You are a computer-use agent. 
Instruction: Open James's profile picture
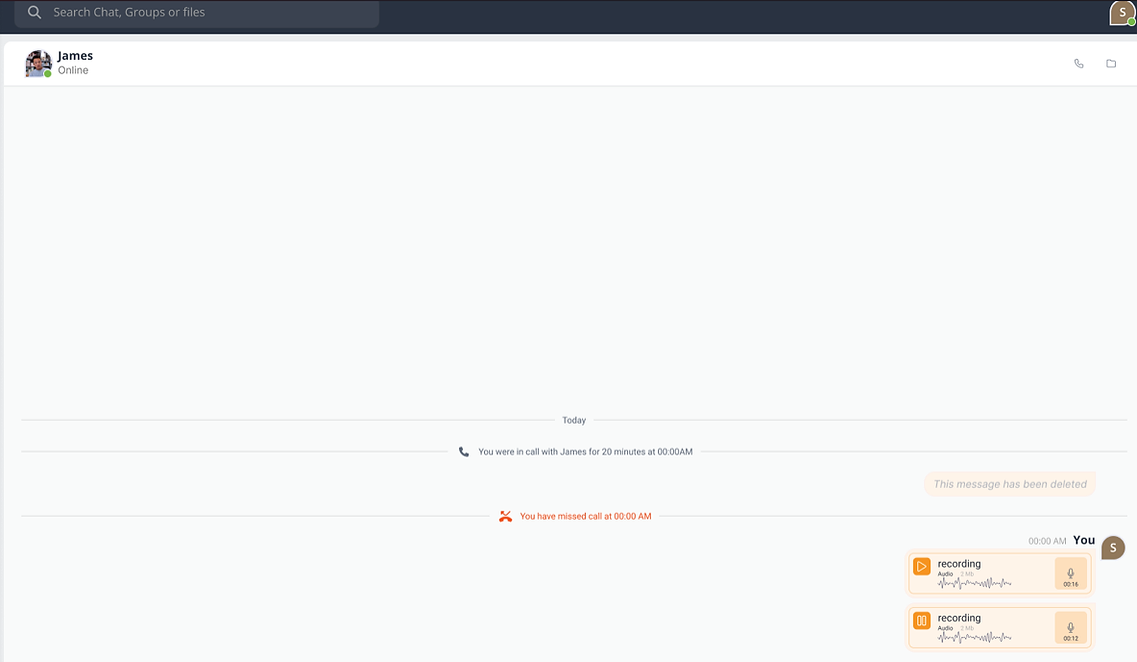pyautogui.click(x=38, y=63)
